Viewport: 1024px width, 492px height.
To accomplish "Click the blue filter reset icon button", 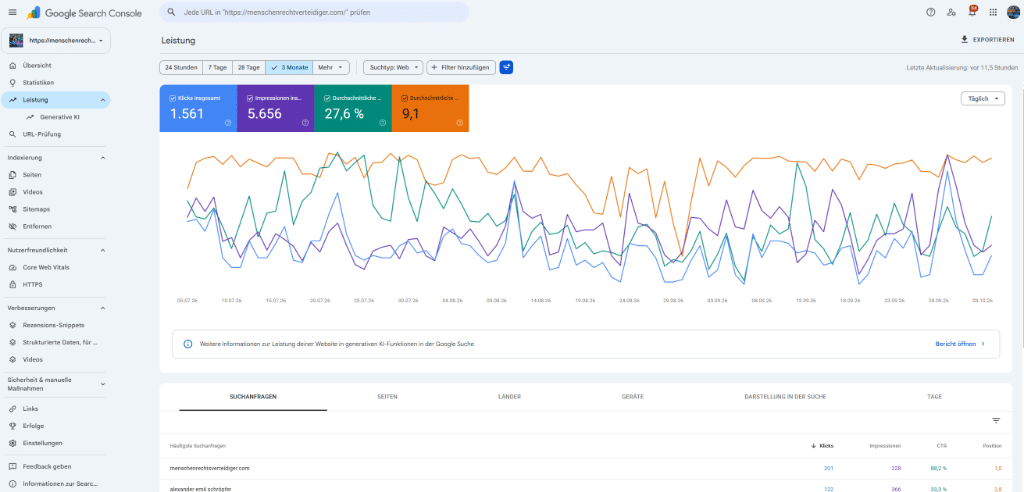I will click(506, 67).
